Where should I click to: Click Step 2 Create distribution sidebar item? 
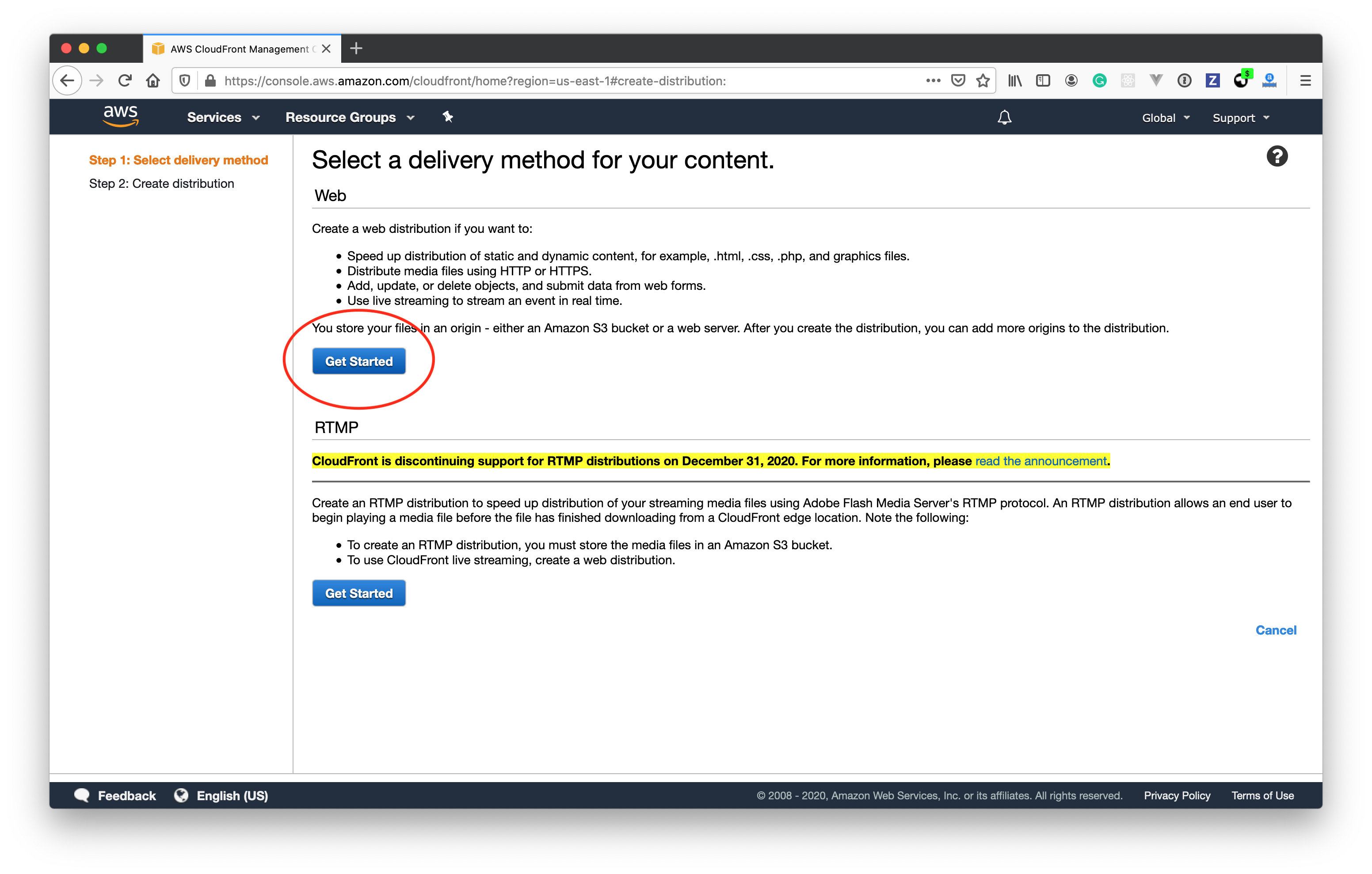tap(163, 182)
